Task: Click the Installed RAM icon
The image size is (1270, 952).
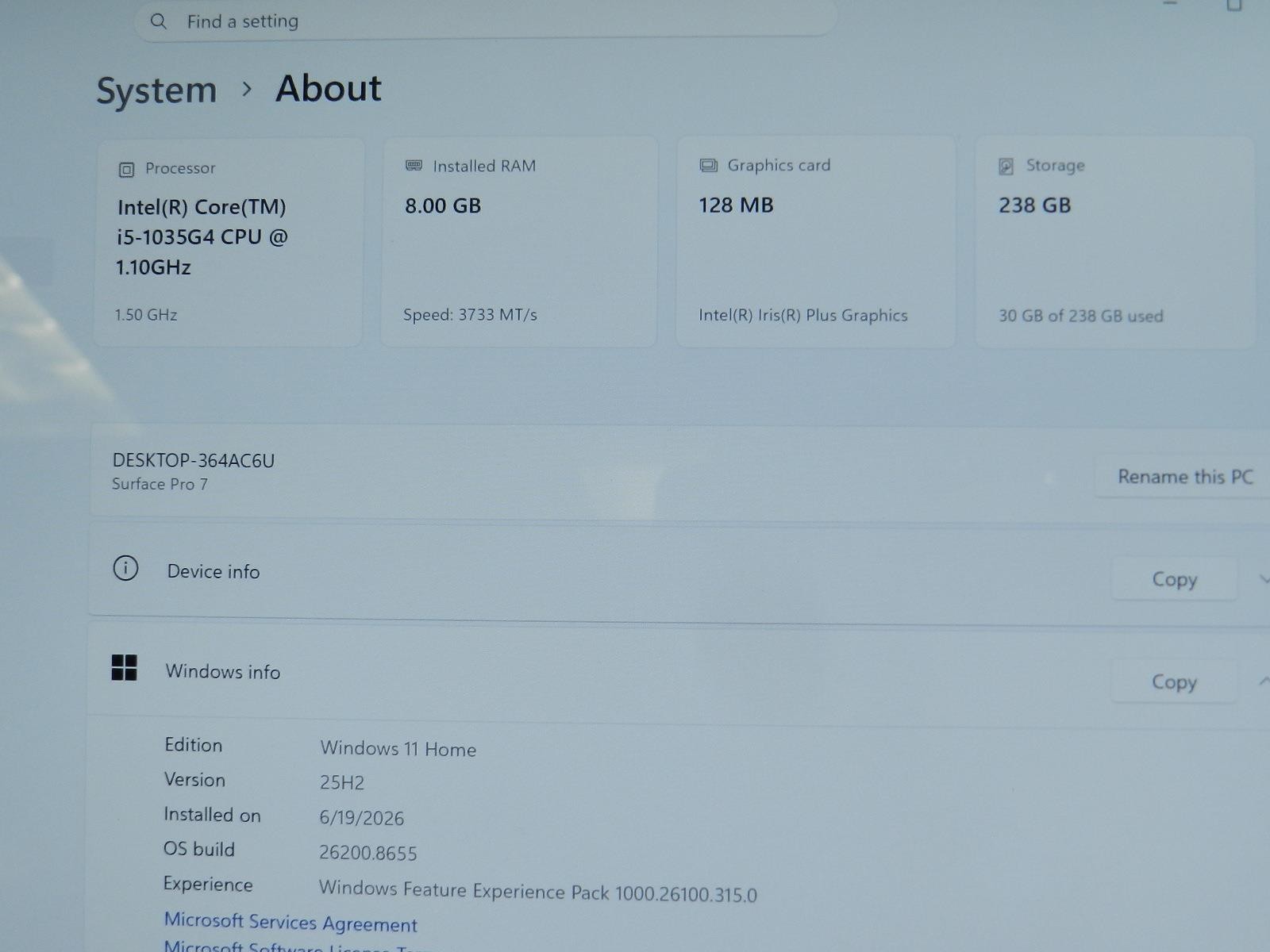Action: 414,165
